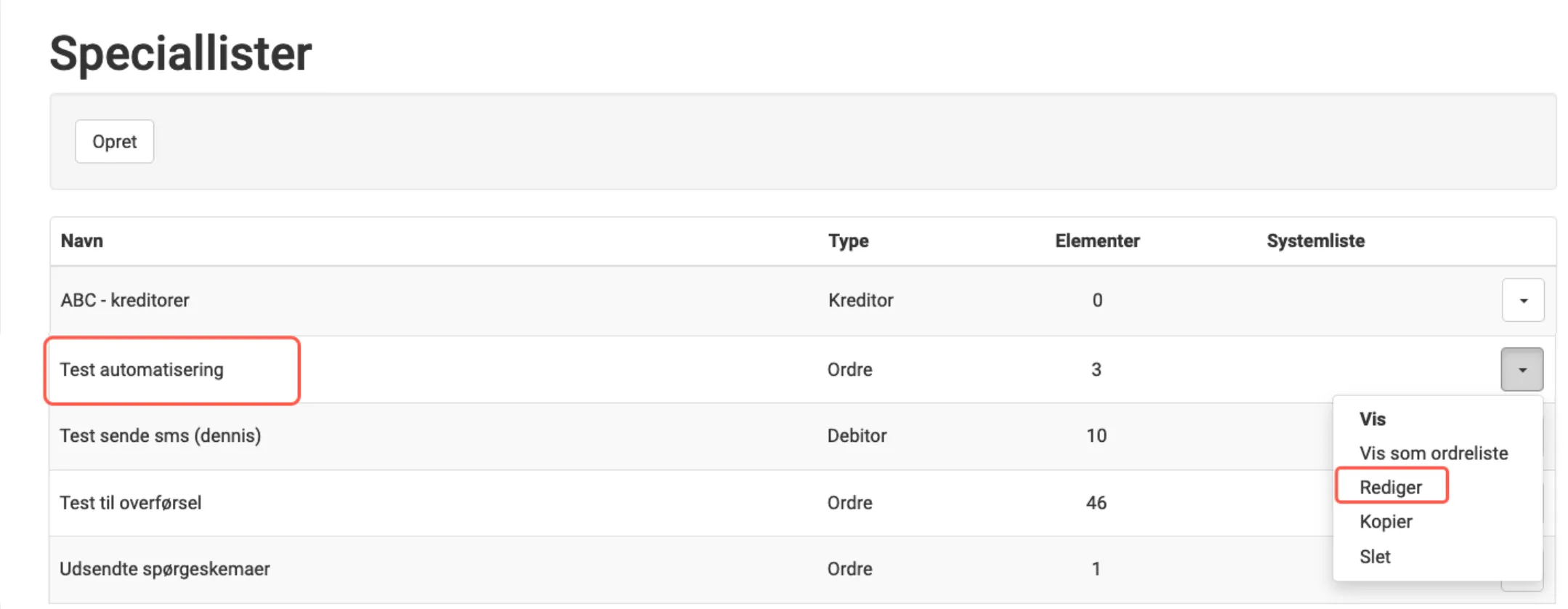Choose Slet from the dropdown menu
Screen dimensions: 1568x609
click(x=1375, y=557)
